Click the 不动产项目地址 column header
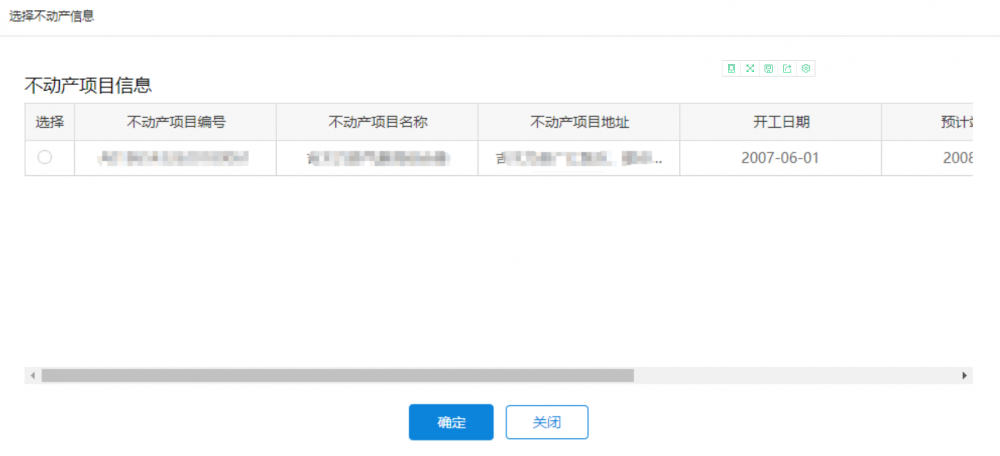The height and width of the screenshot is (456, 1000). (x=579, y=123)
